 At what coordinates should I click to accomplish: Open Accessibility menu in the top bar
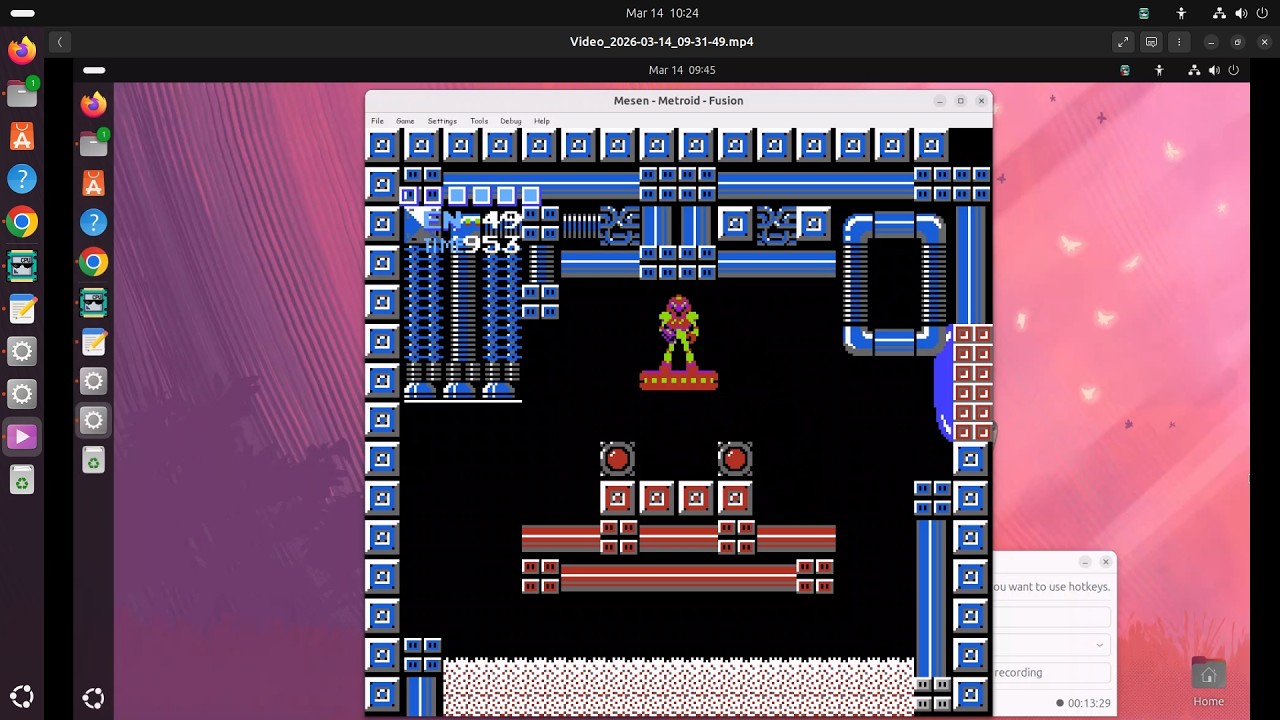pos(1181,13)
